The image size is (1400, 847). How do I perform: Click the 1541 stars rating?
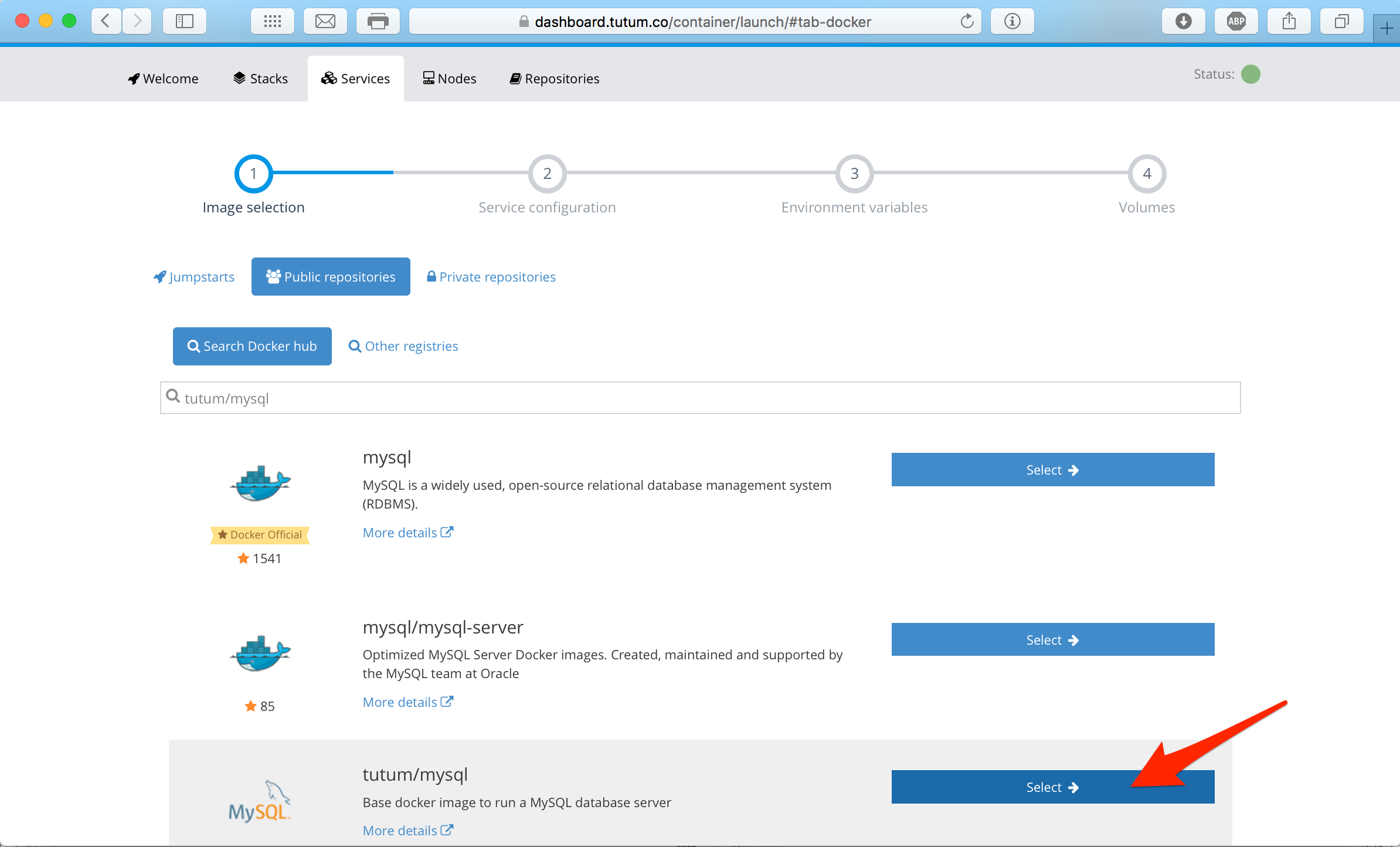tap(259, 558)
